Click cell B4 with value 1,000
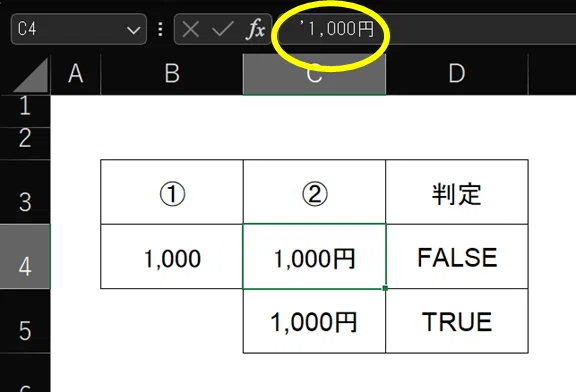 [x=172, y=256]
